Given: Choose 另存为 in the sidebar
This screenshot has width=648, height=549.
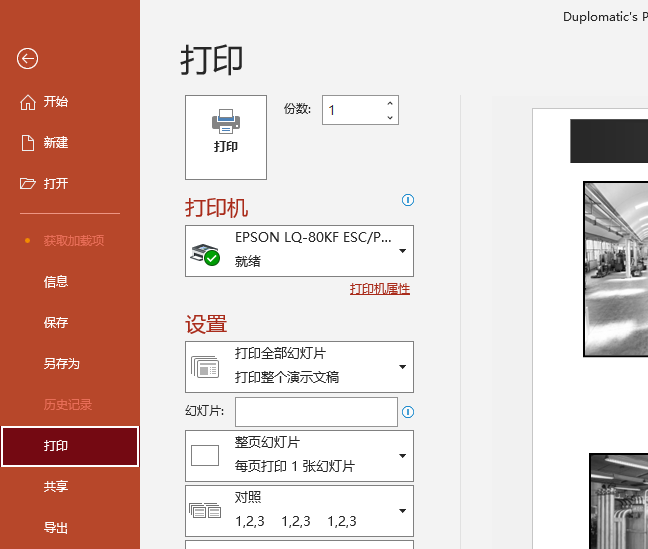Looking at the screenshot, I should 62,363.
